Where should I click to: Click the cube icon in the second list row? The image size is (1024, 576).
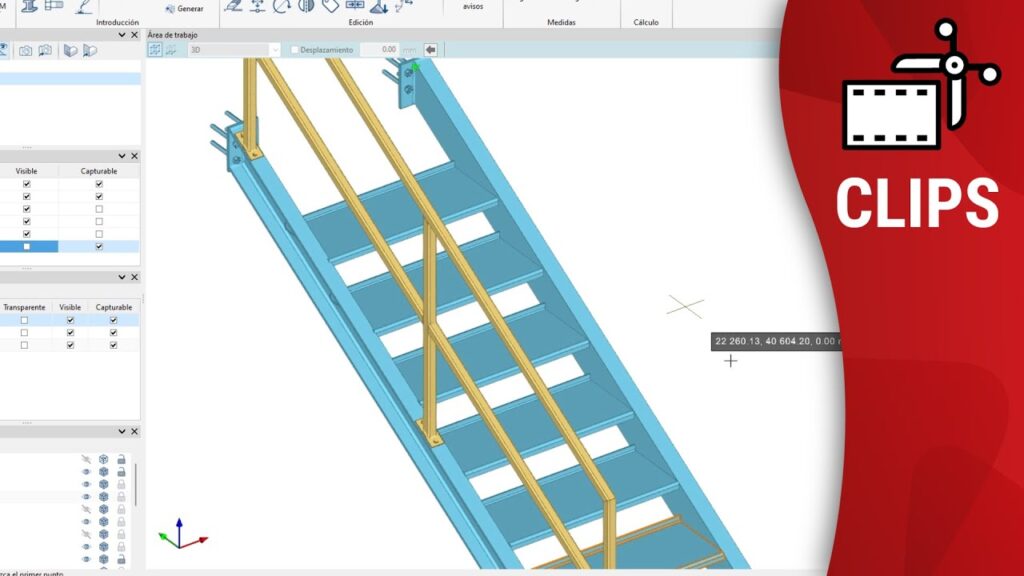103,471
